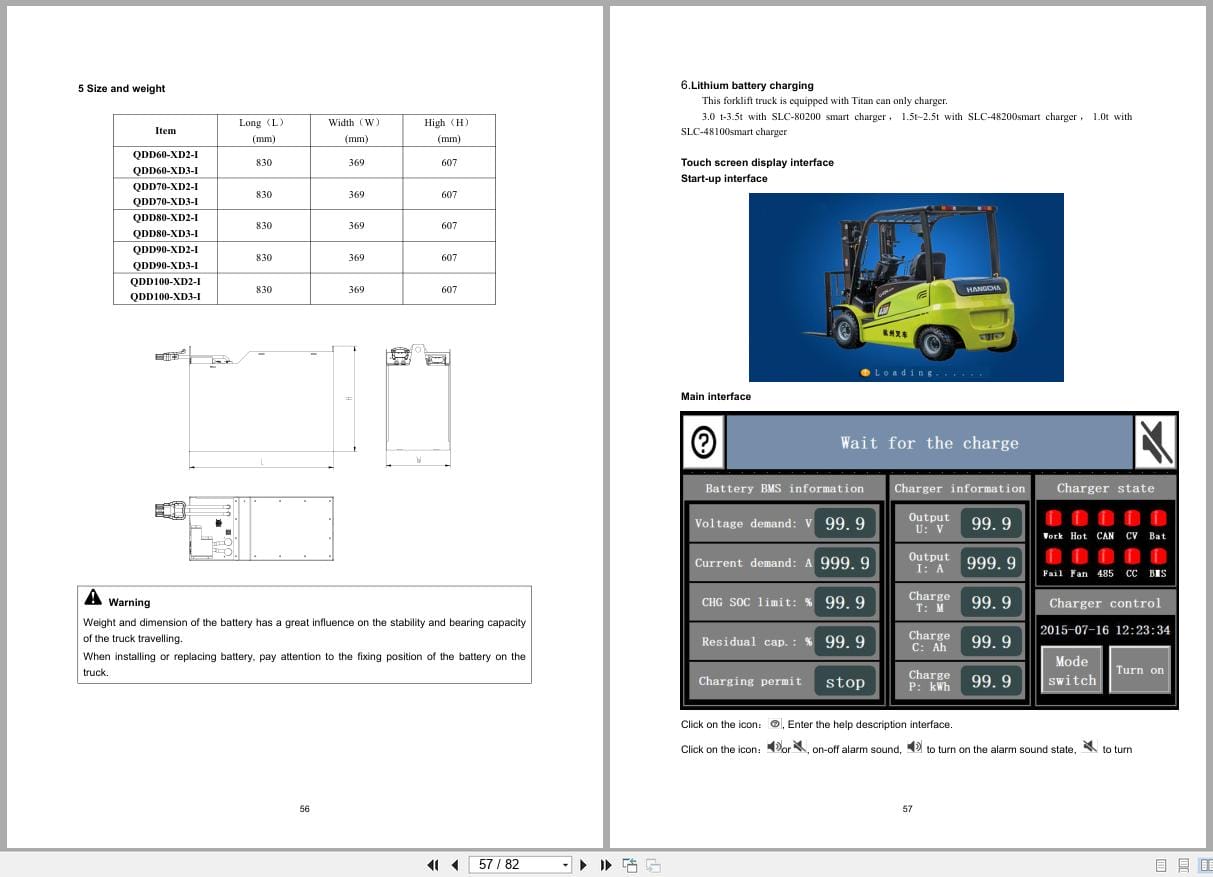
Task: Go to the previous page
Action: [455, 865]
